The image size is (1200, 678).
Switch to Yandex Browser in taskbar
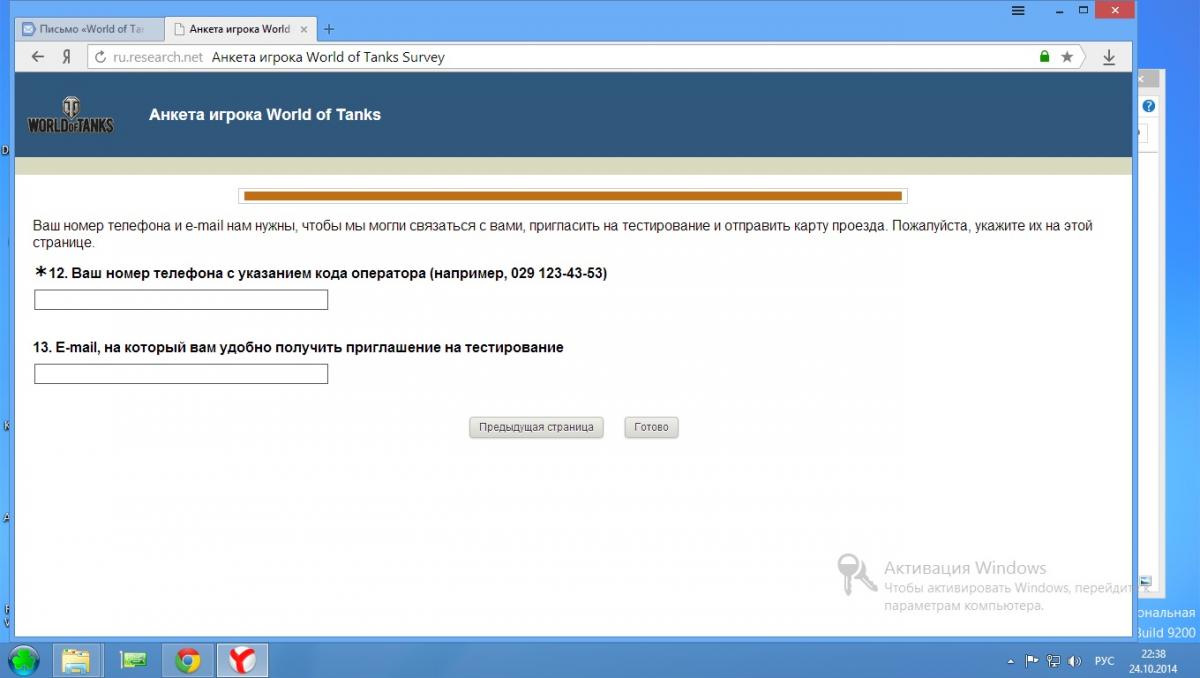(x=242, y=660)
